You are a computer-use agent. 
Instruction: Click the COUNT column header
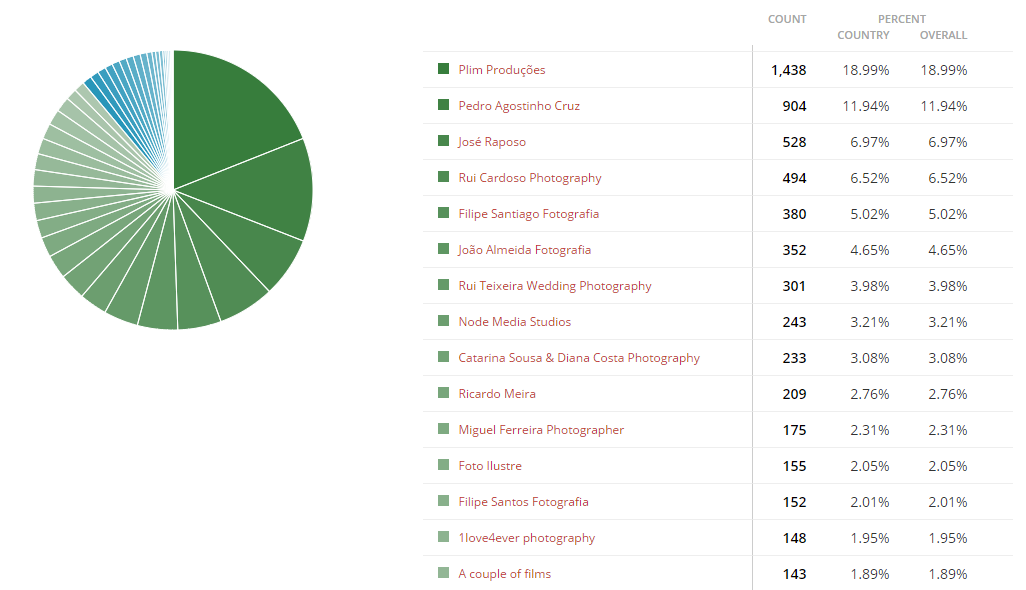click(787, 20)
